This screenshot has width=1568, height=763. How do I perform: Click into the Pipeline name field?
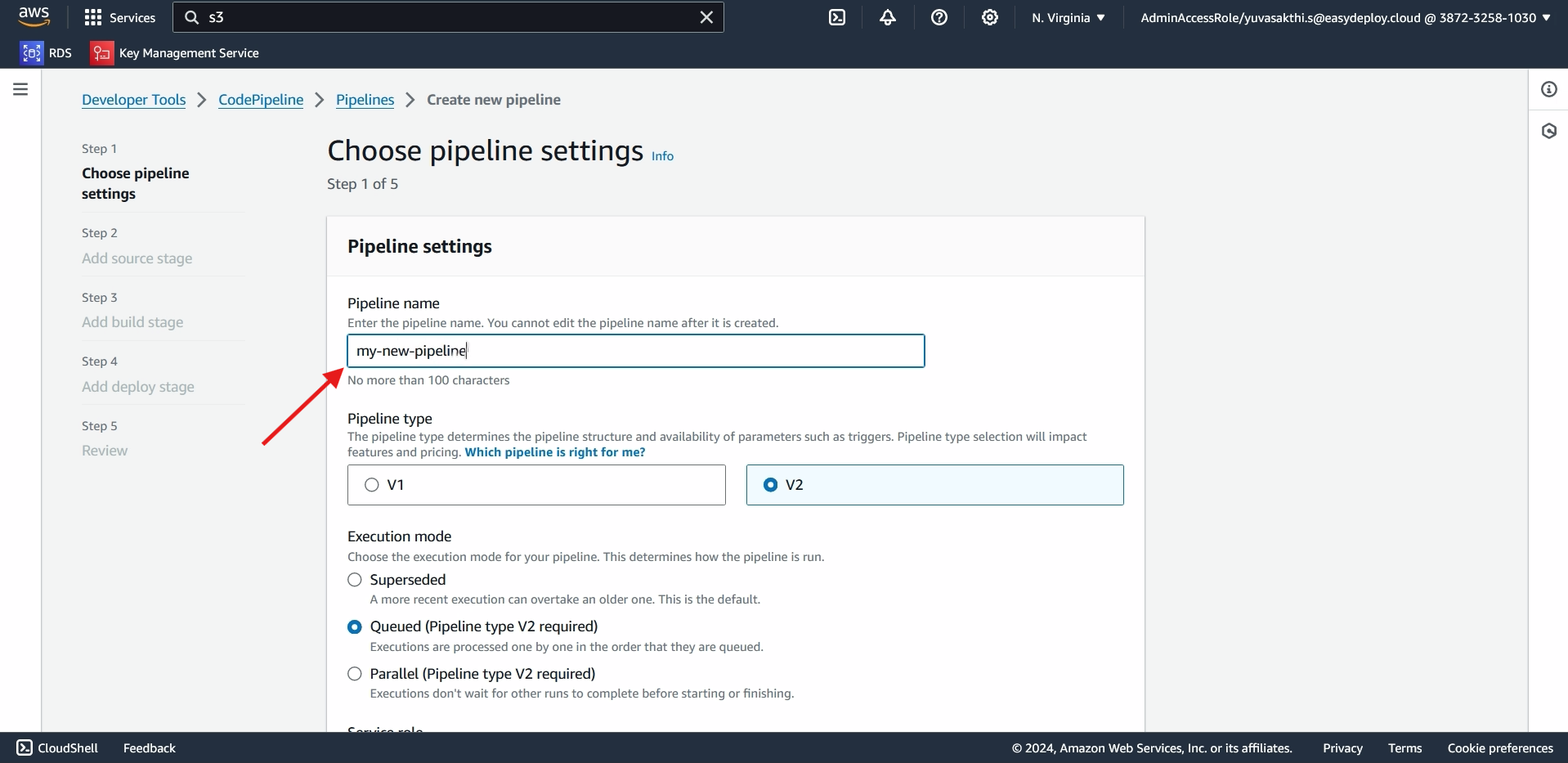(636, 351)
